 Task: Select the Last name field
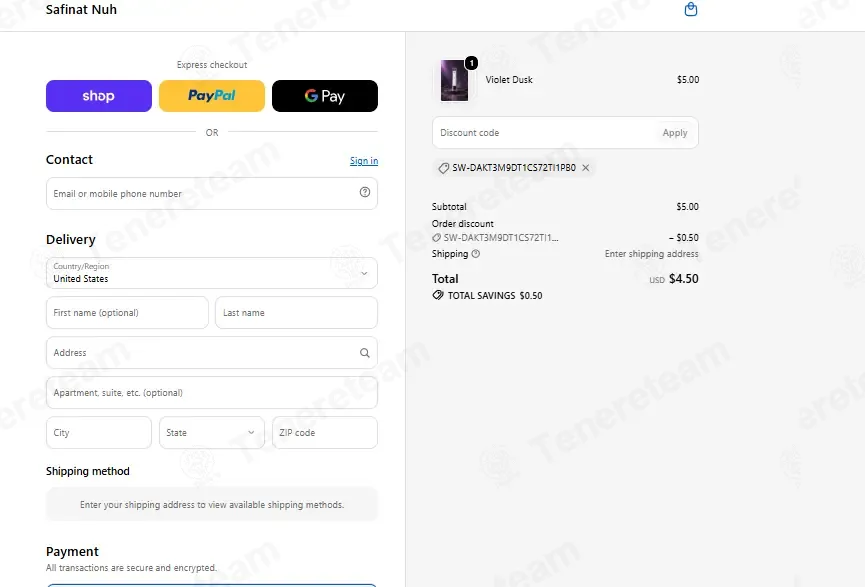[296, 313]
